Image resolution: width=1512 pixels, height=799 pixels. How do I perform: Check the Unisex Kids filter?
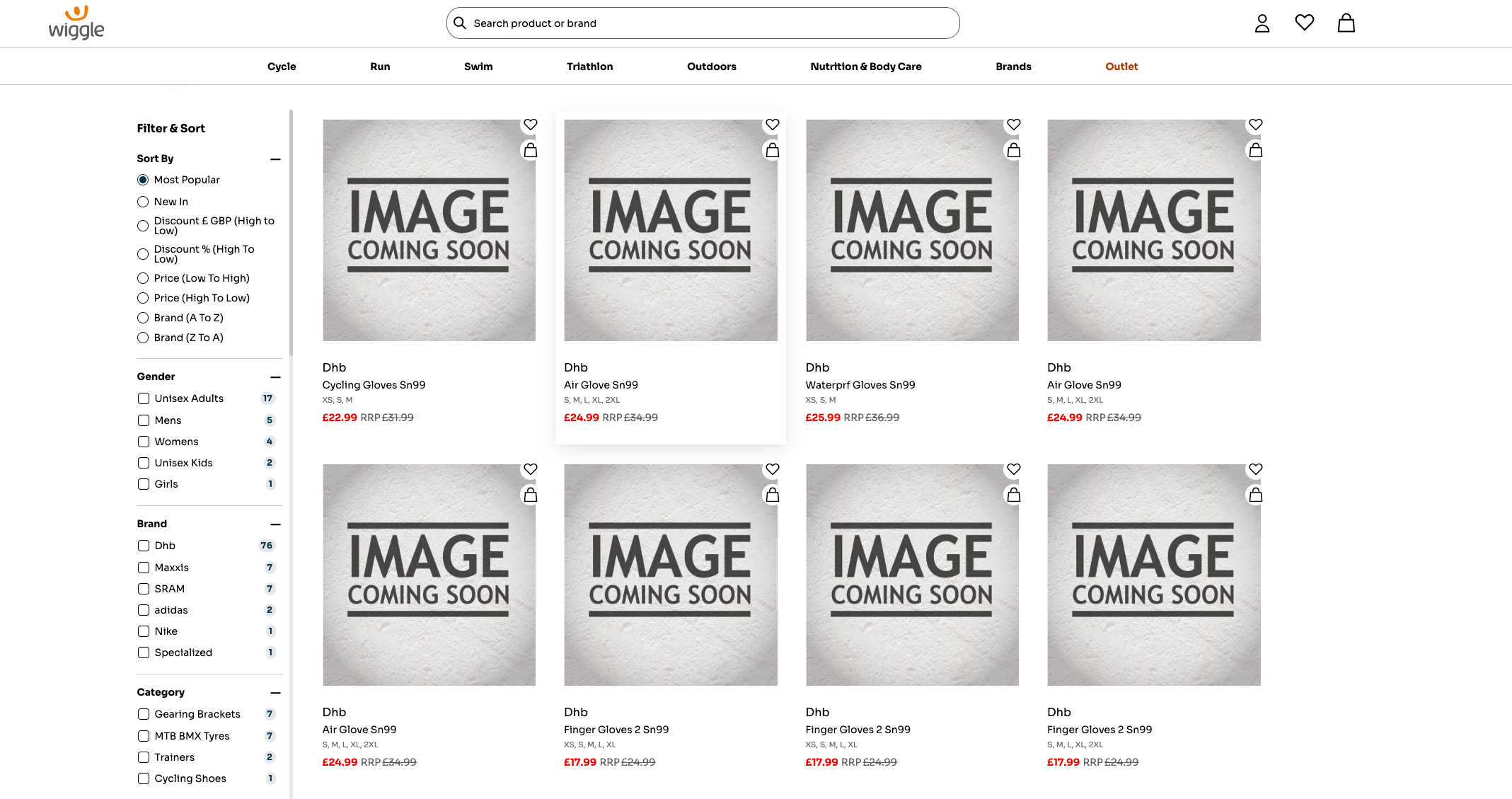(x=144, y=463)
